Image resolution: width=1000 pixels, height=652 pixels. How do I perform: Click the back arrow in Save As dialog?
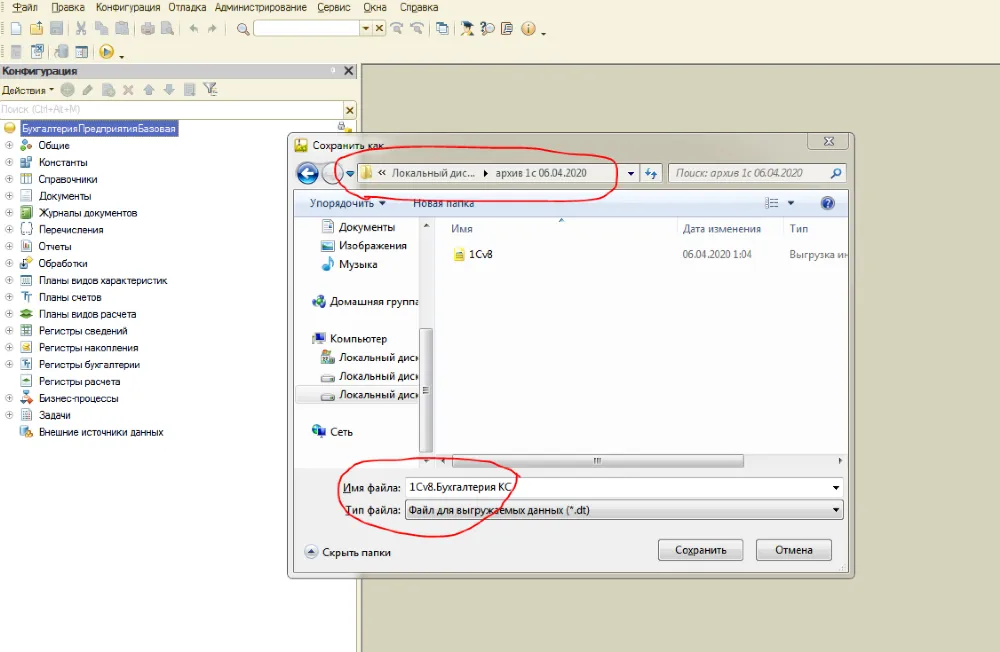(x=308, y=173)
